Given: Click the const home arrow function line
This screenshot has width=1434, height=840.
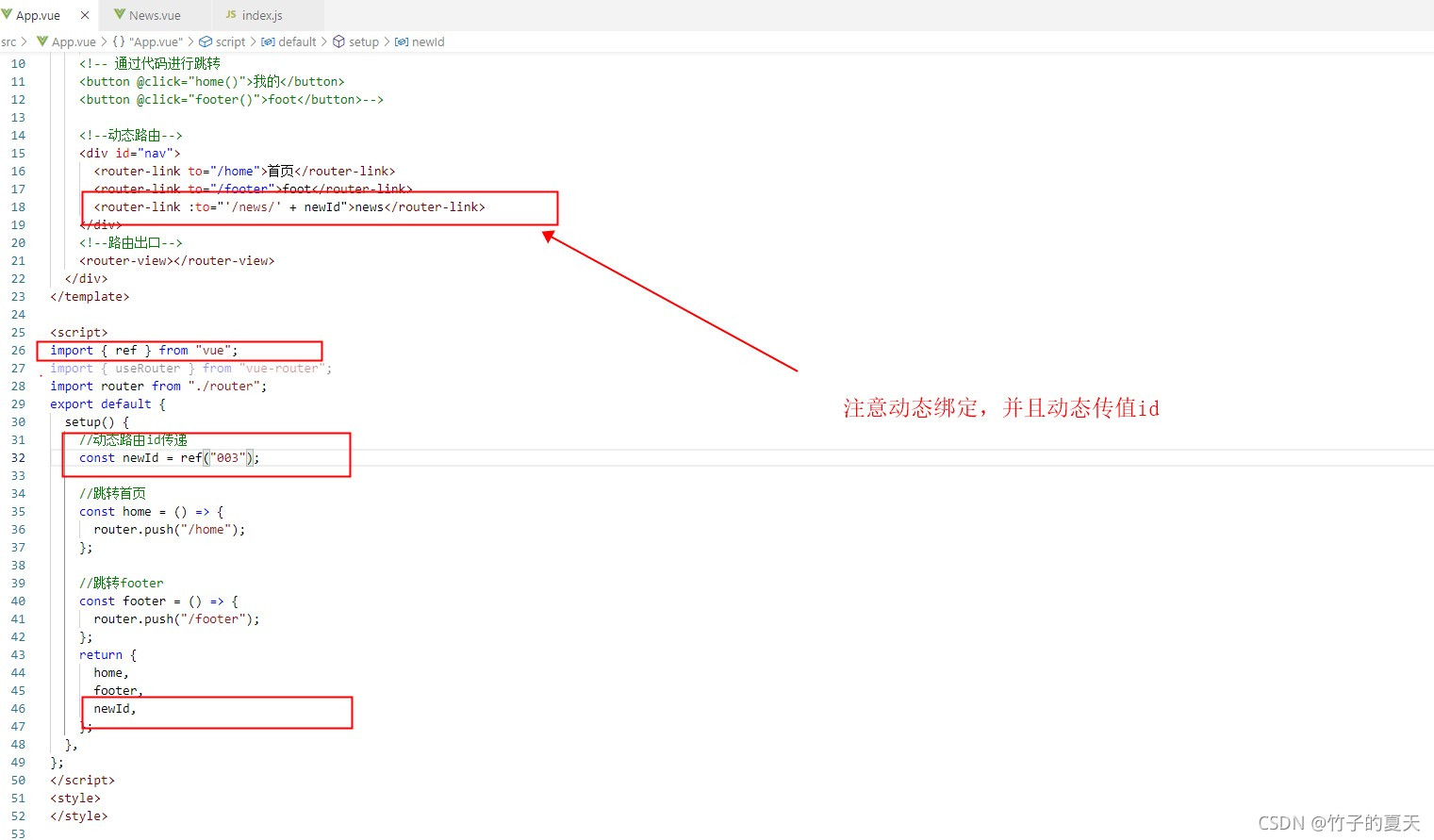Looking at the screenshot, I should [x=151, y=511].
